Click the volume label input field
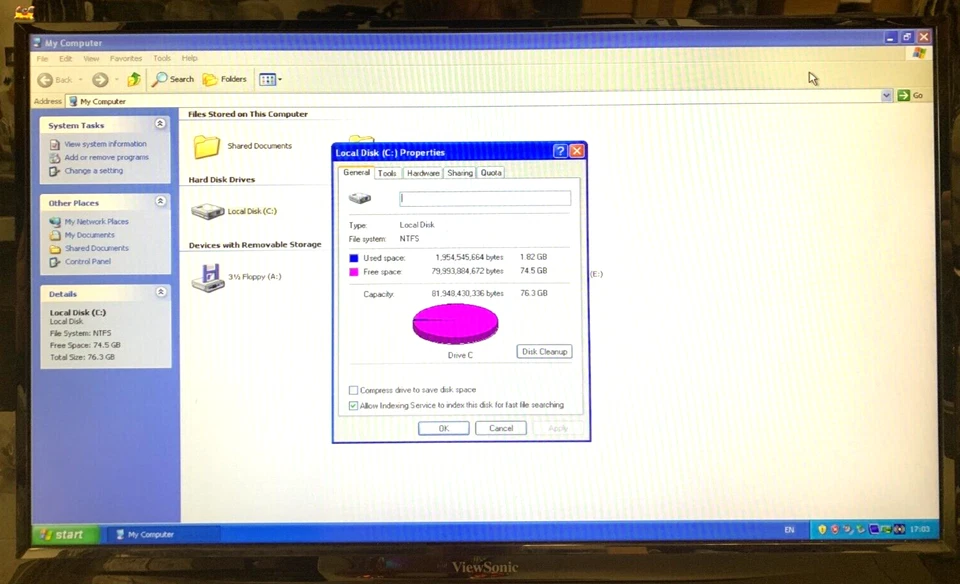960x584 pixels. tap(485, 198)
